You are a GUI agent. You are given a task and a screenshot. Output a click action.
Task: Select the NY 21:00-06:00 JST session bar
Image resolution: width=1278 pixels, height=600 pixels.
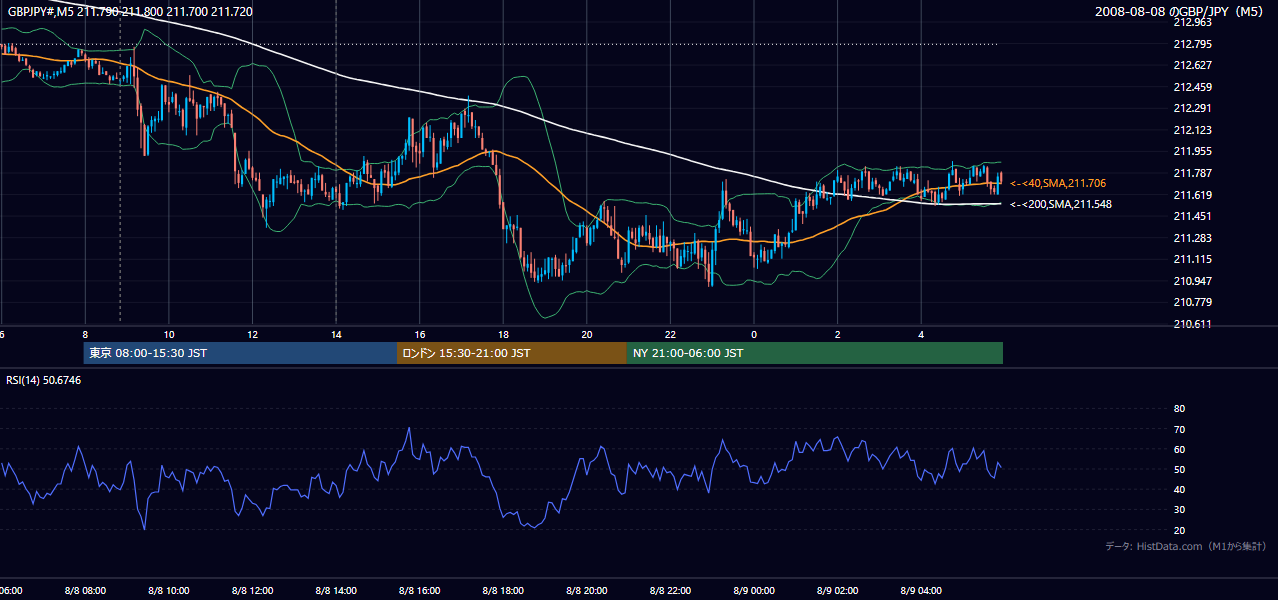815,353
